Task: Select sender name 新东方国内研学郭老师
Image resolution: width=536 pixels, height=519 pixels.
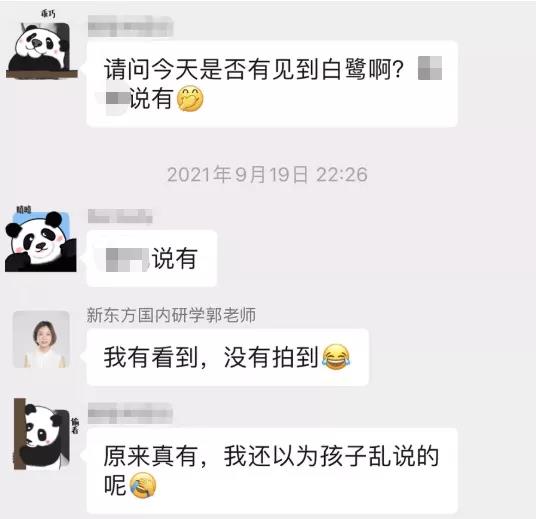Action: pos(171,315)
